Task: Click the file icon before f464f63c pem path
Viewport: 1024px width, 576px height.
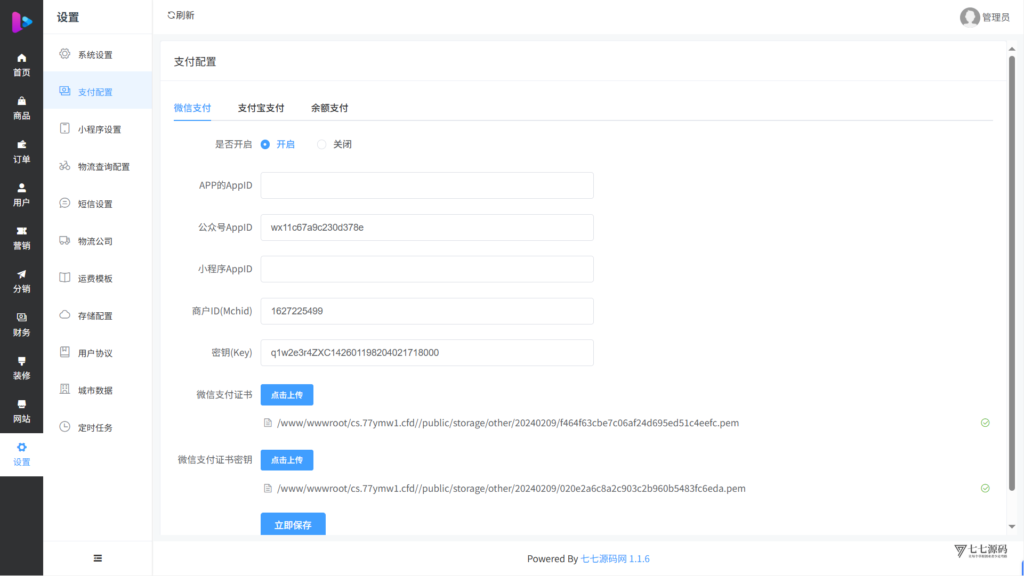Action: pyautogui.click(x=268, y=423)
